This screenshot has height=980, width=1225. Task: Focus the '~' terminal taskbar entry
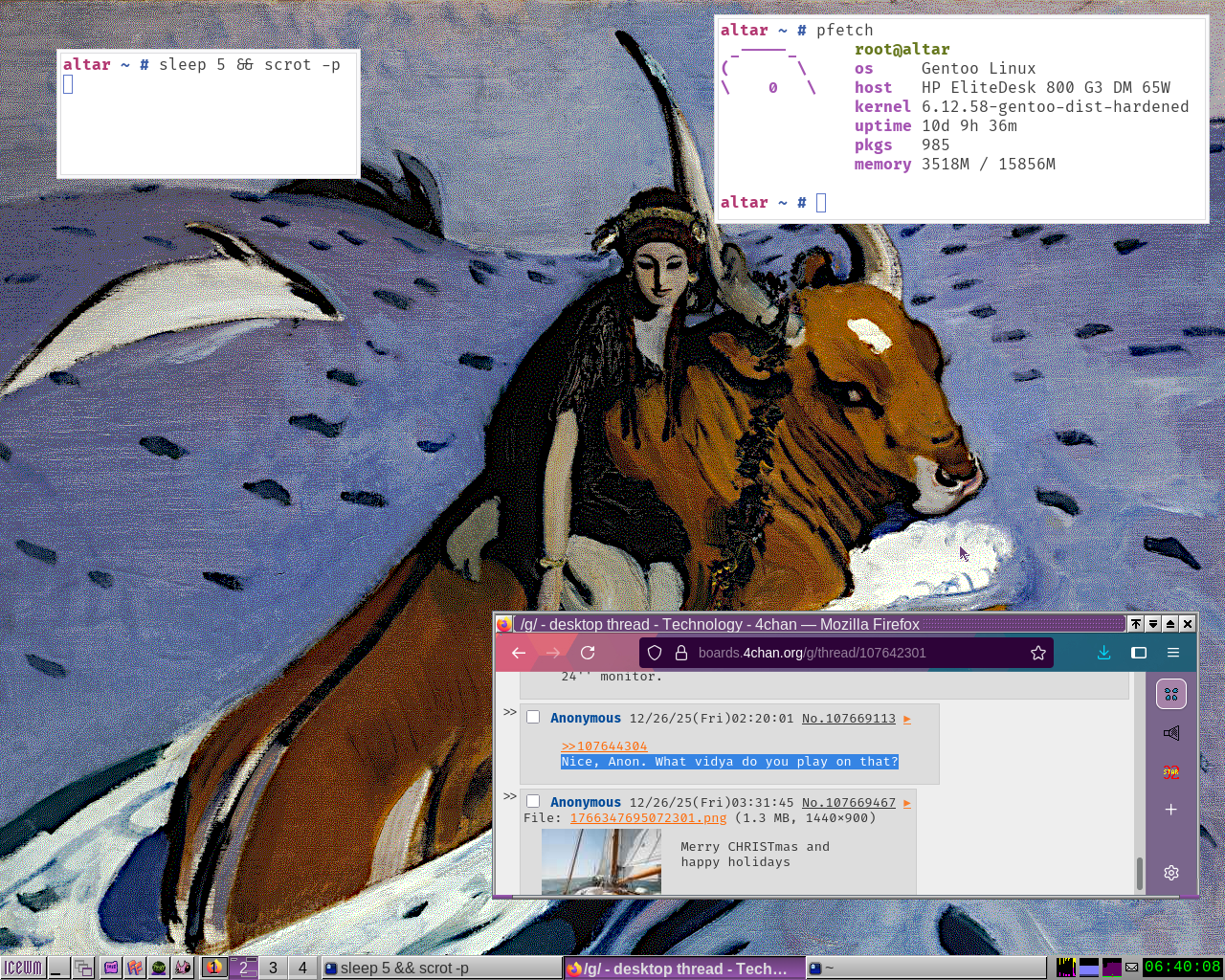click(925, 968)
